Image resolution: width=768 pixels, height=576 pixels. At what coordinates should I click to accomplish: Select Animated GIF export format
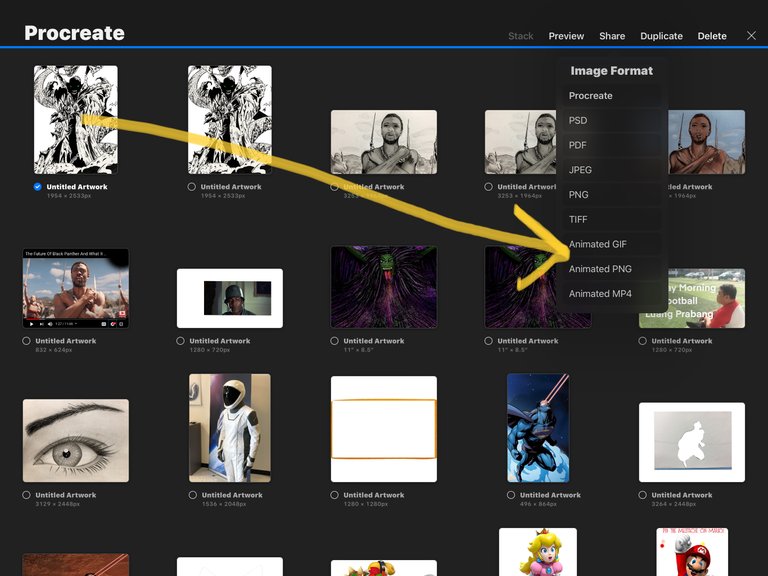point(598,244)
